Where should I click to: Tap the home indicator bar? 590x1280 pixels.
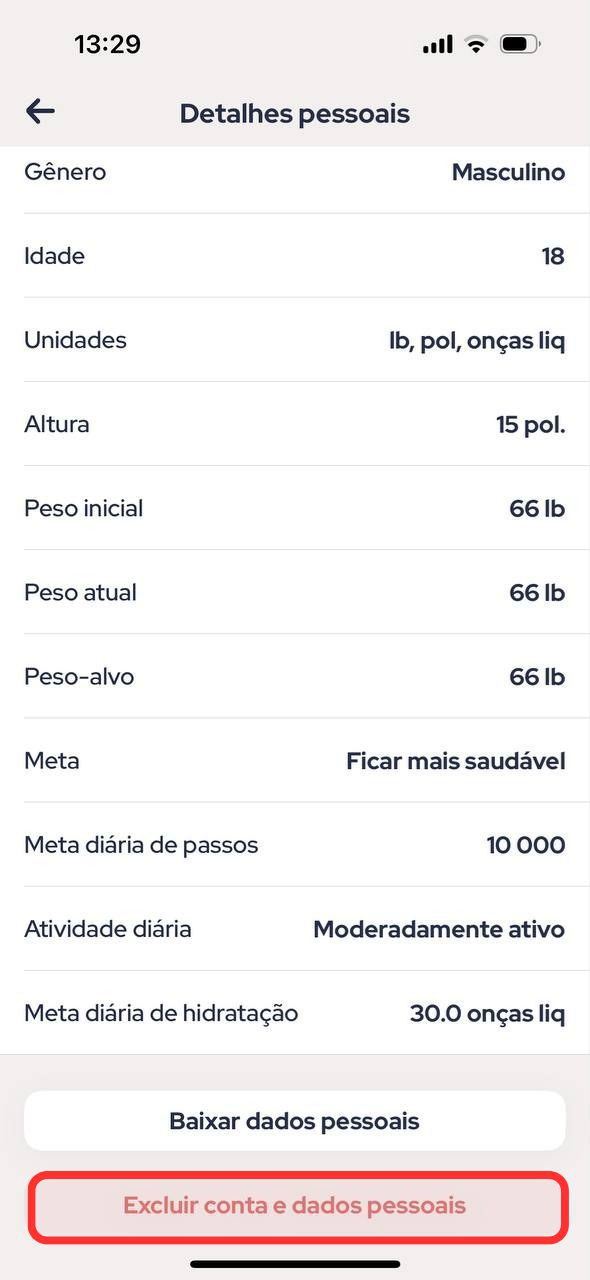point(295,1264)
